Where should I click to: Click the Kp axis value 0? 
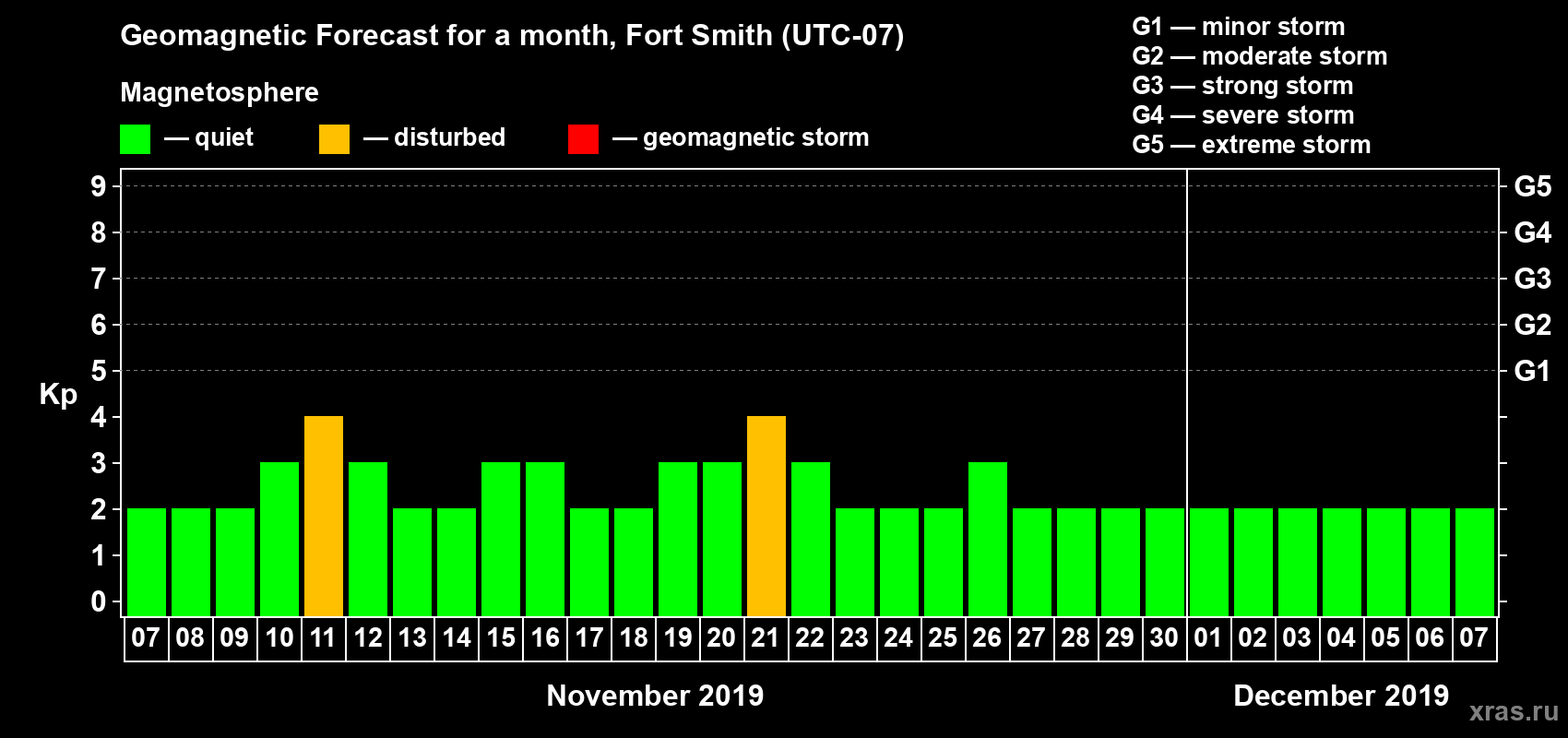pyautogui.click(x=99, y=601)
